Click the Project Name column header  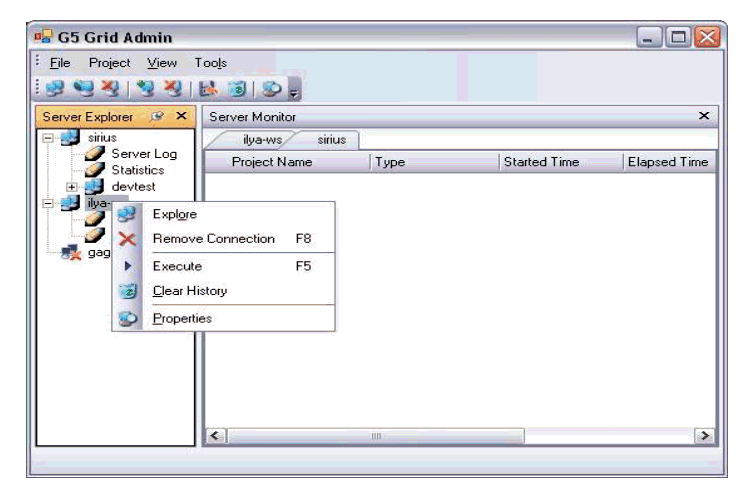(x=271, y=162)
